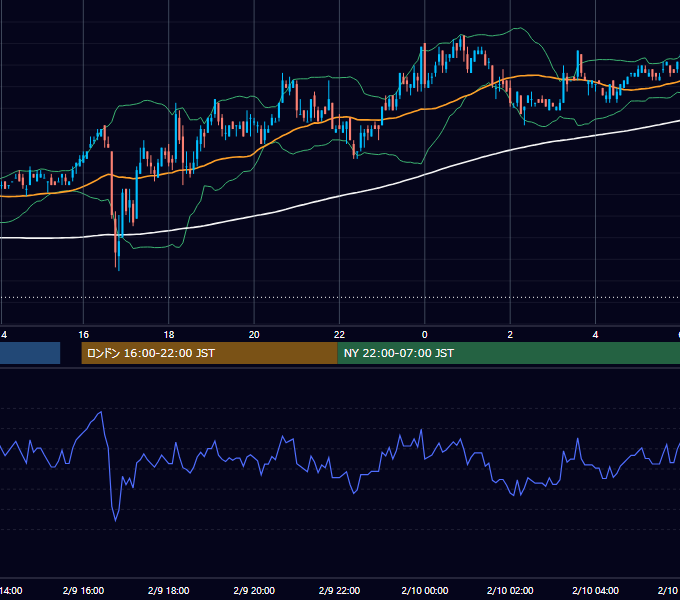Click the axis label 18 on upper chart
The image size is (680, 600).
coord(169,335)
